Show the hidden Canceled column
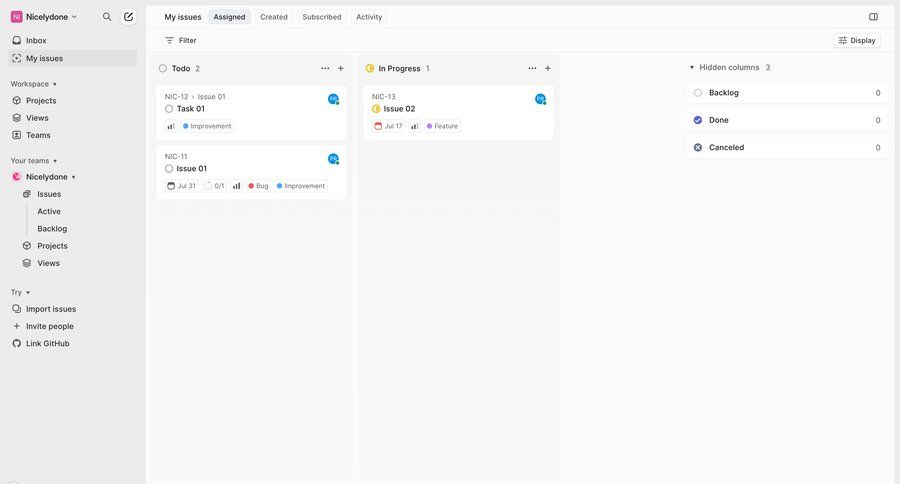This screenshot has width=900, height=484. [x=786, y=147]
